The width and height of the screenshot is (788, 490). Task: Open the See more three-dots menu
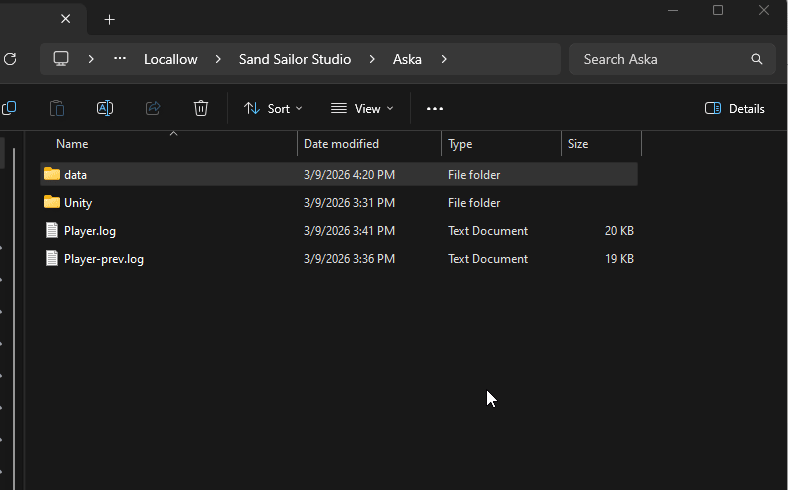coord(434,108)
